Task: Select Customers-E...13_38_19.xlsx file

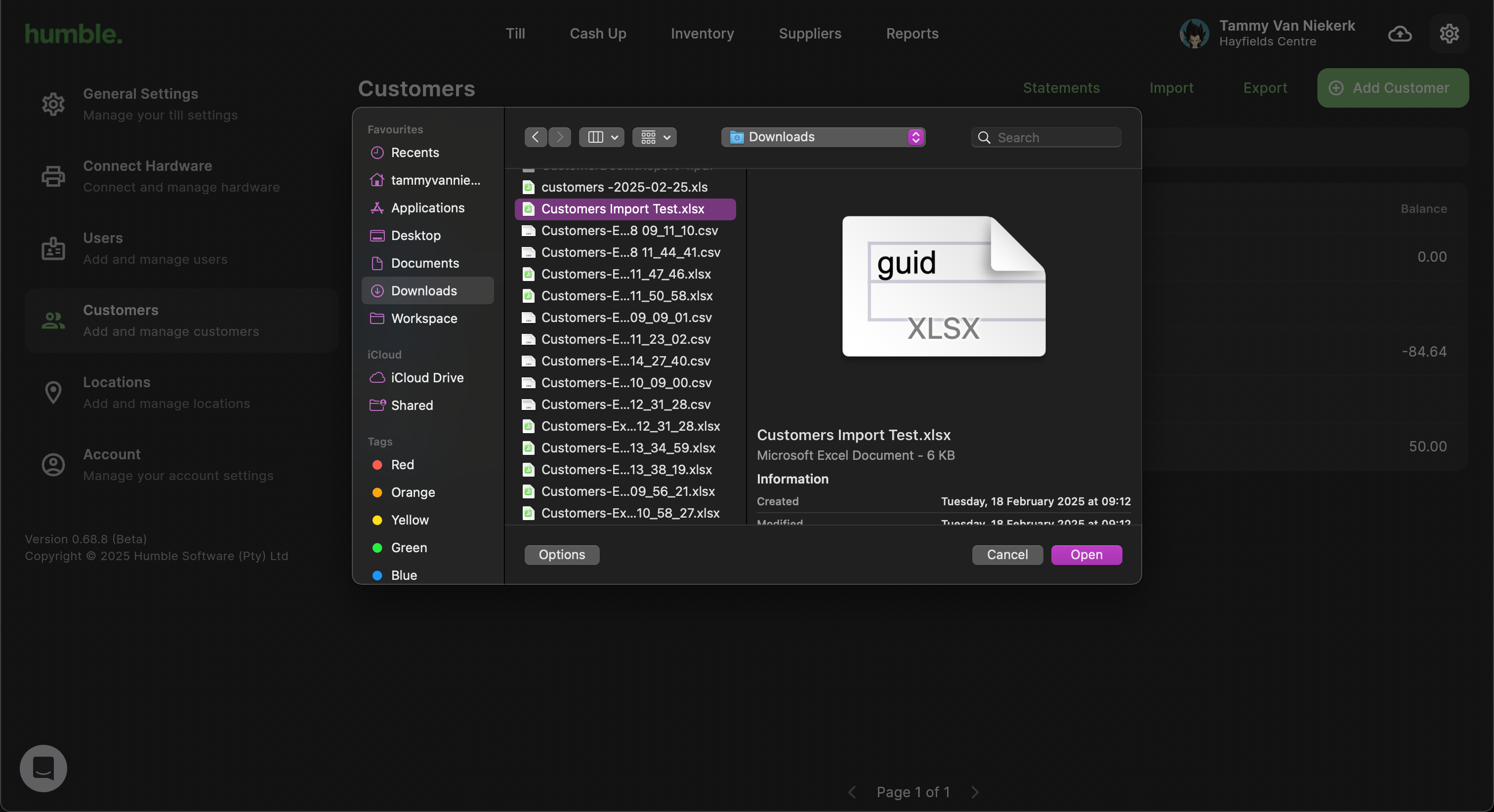Action: [625, 469]
